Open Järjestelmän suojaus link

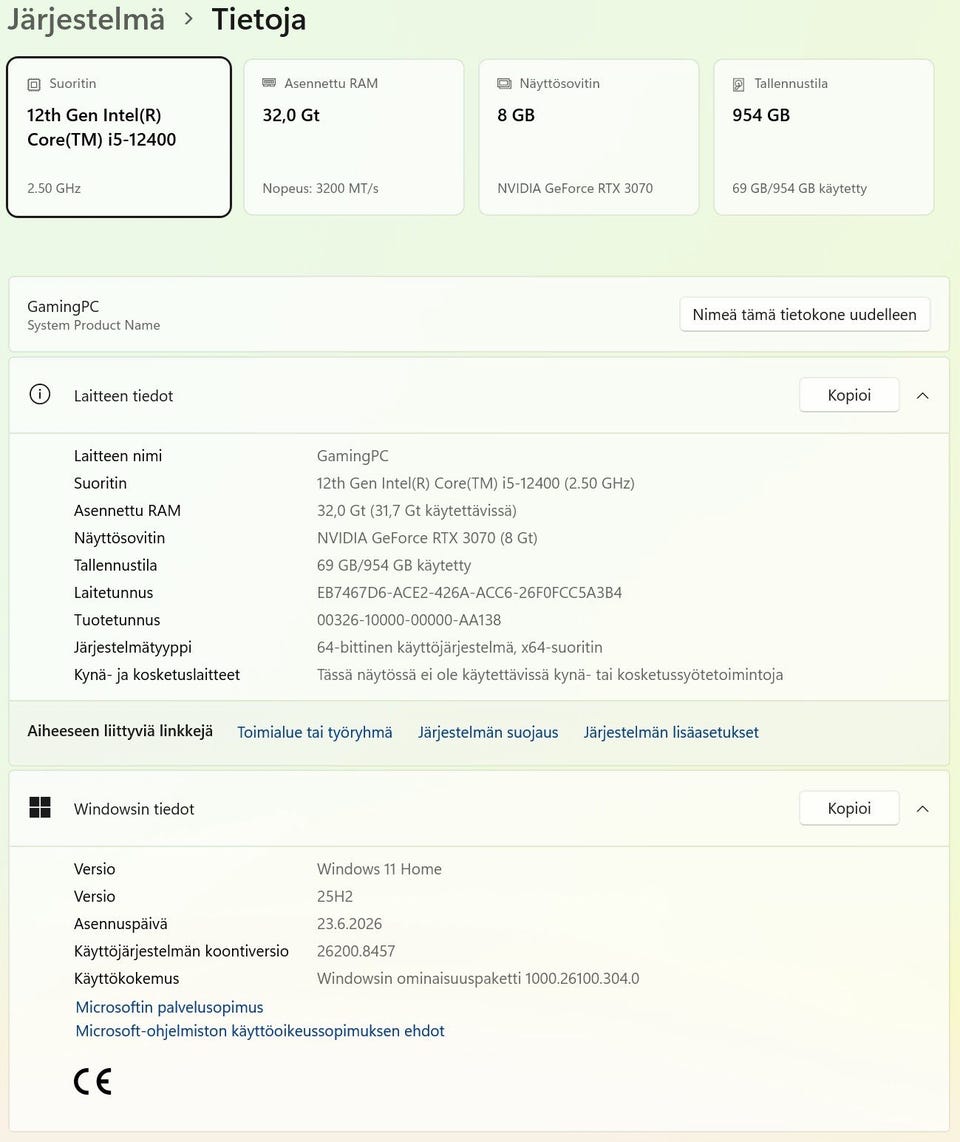tap(488, 732)
